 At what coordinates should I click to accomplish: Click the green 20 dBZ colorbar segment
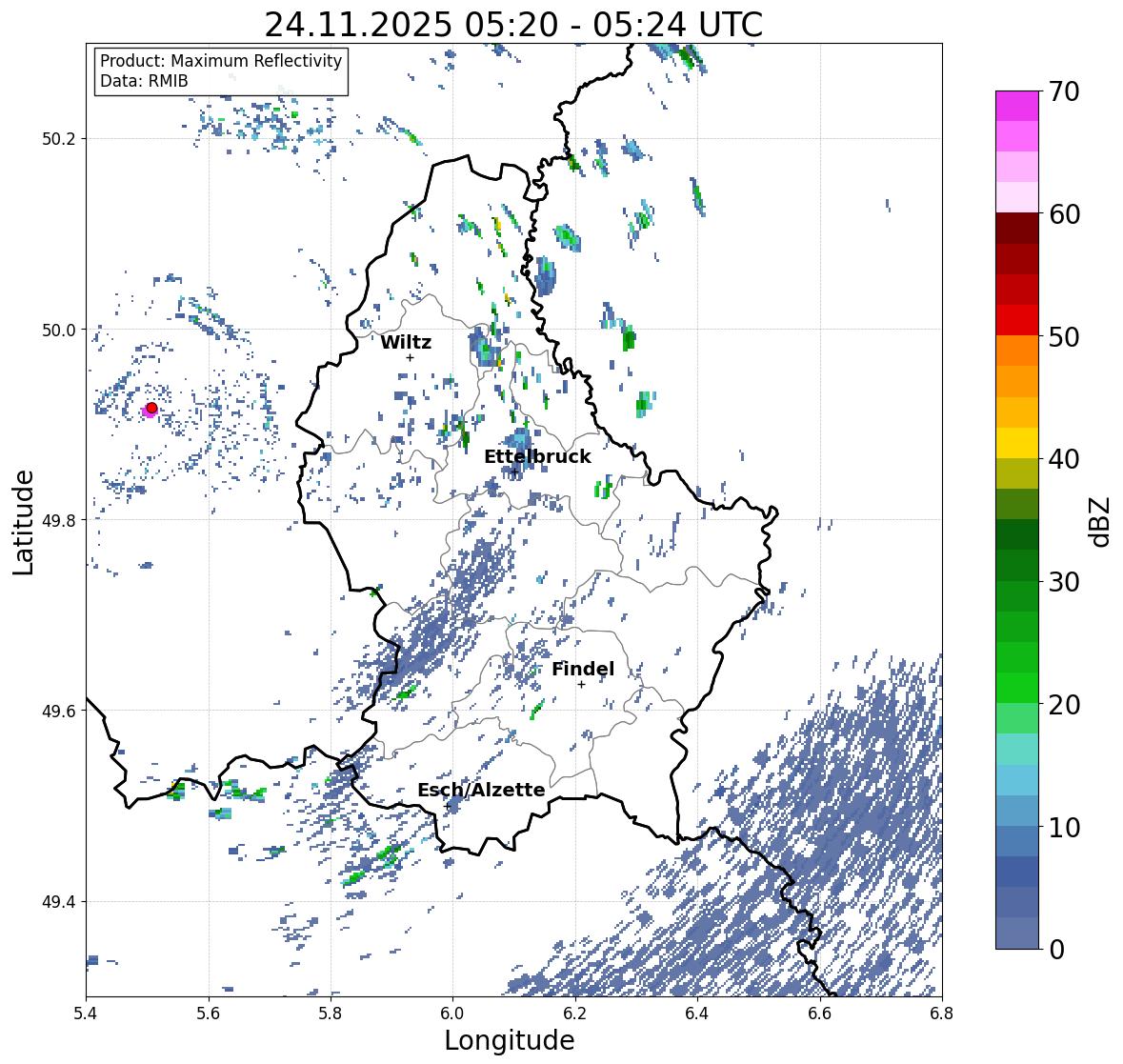1017,688
